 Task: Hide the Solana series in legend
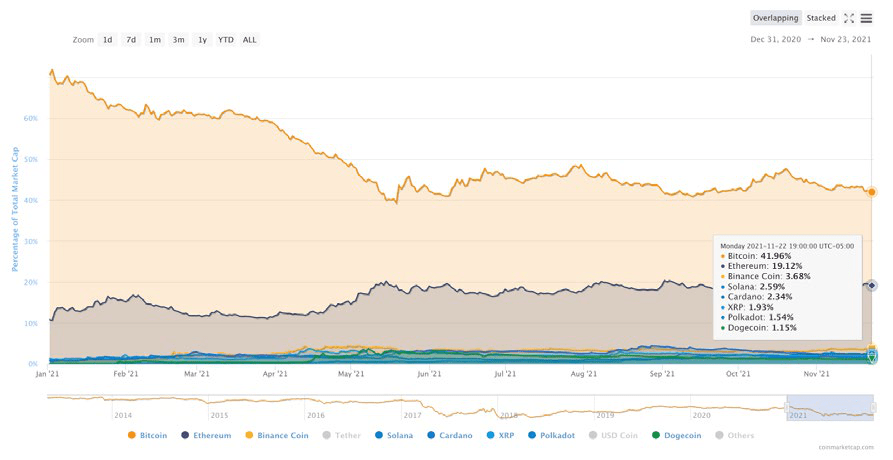[x=391, y=435]
